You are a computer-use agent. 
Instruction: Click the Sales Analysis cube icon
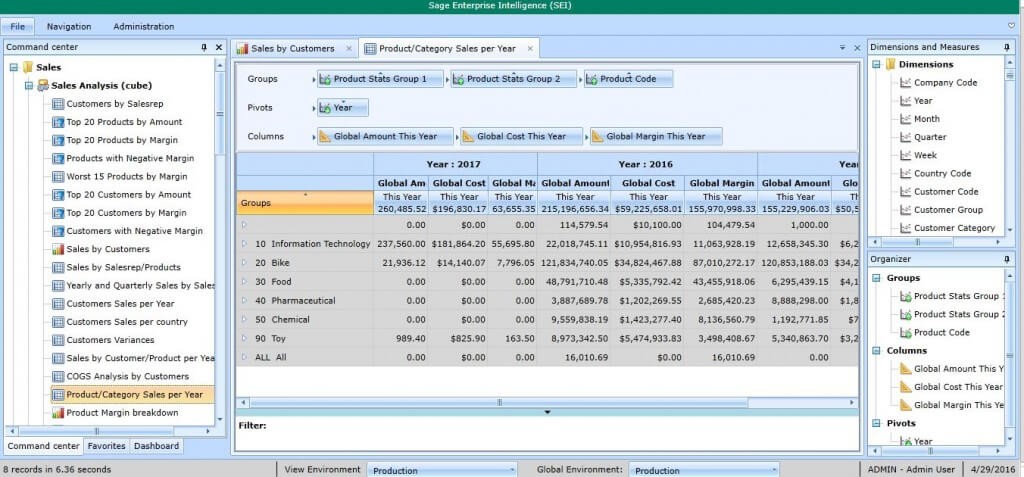click(x=43, y=86)
